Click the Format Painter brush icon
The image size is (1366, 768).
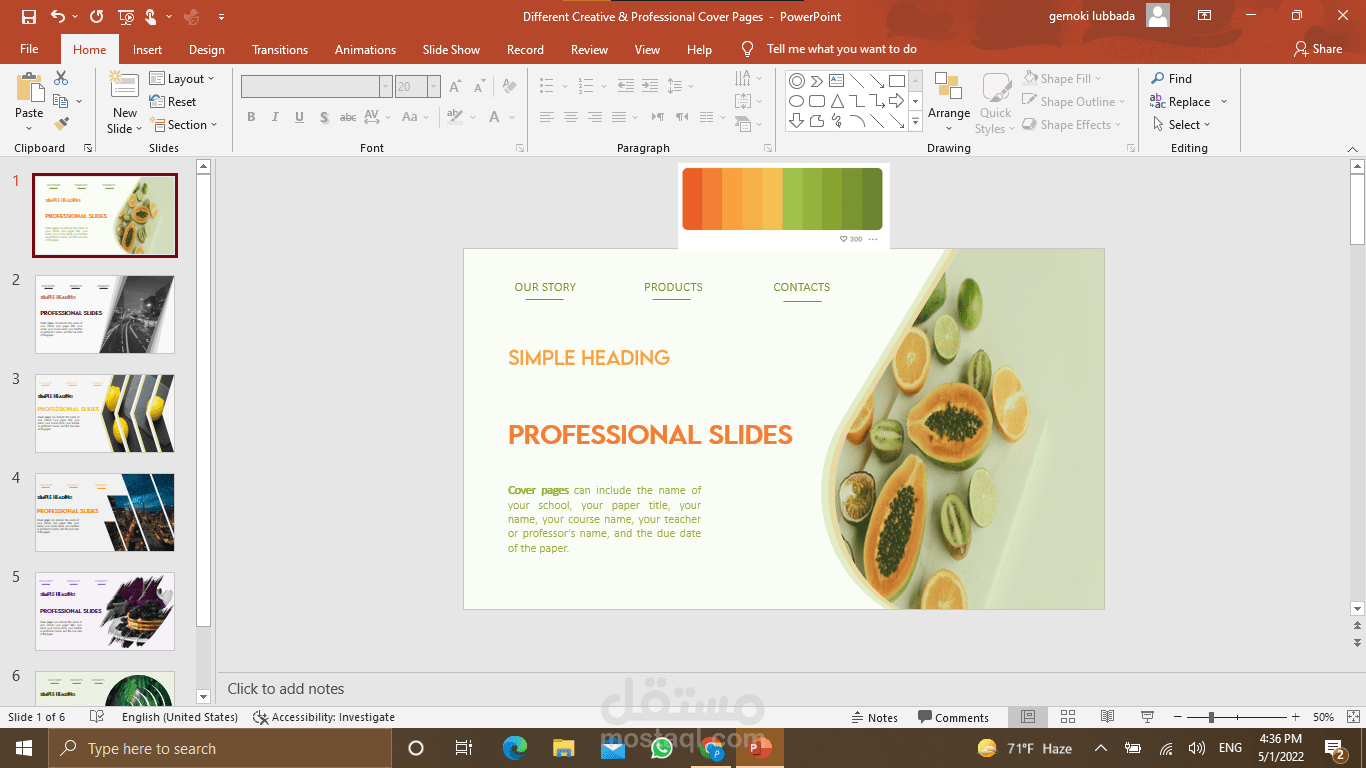click(61, 124)
